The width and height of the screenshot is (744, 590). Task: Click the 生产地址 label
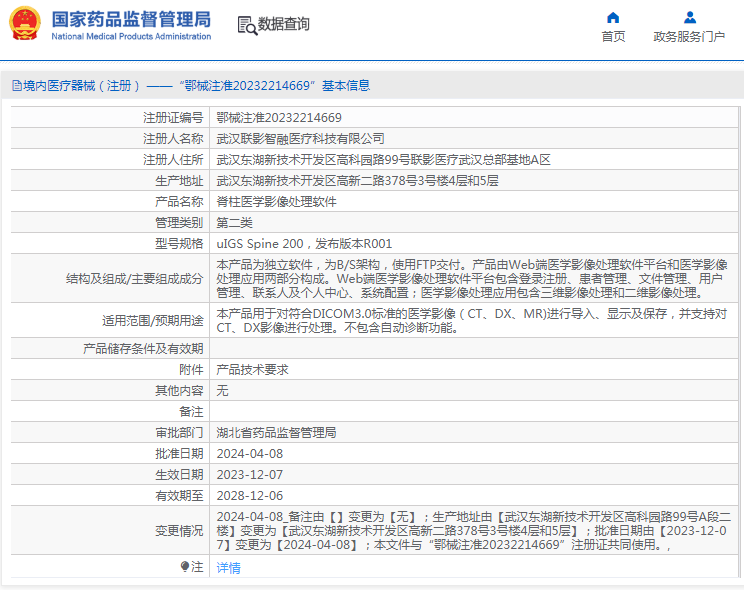pos(179,180)
